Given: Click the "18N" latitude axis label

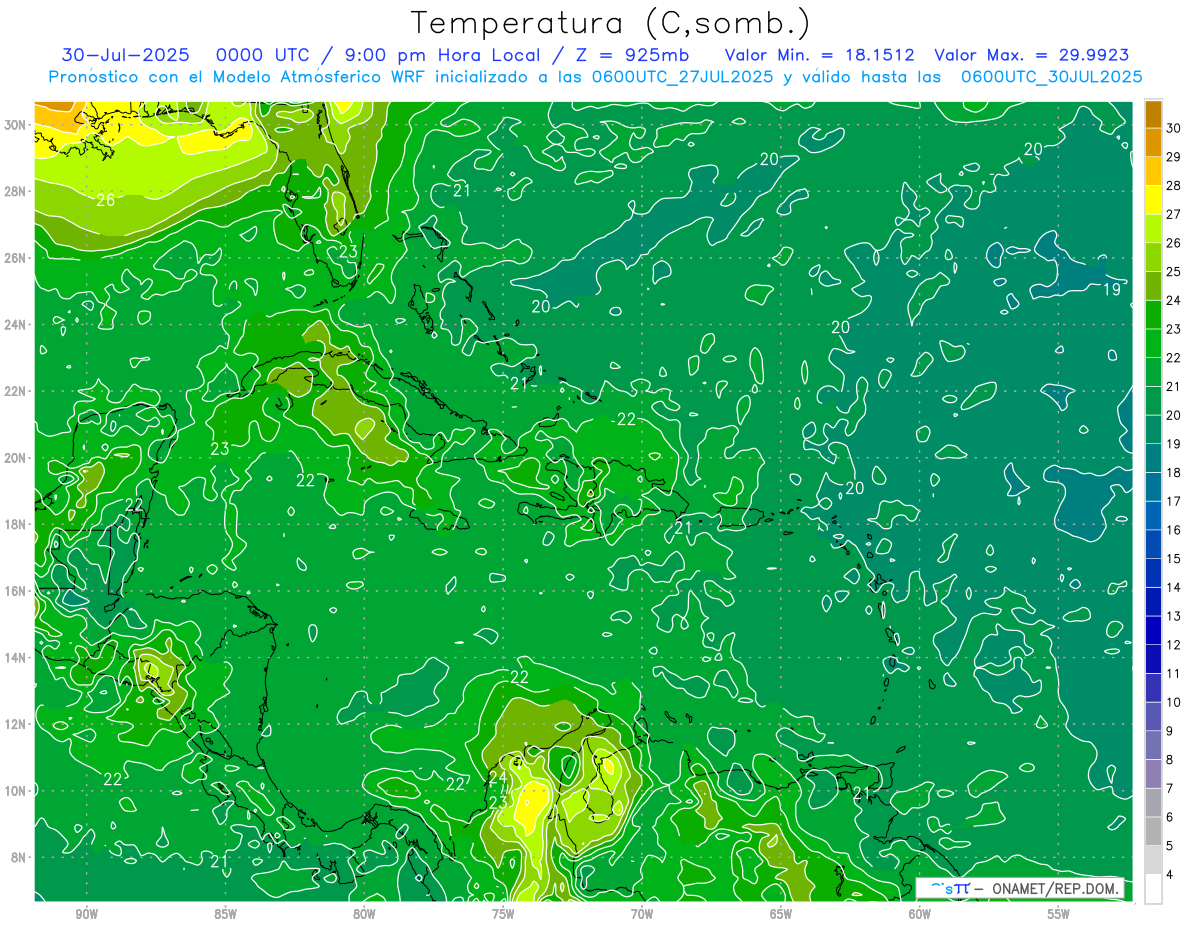Looking at the screenshot, I should [x=16, y=524].
